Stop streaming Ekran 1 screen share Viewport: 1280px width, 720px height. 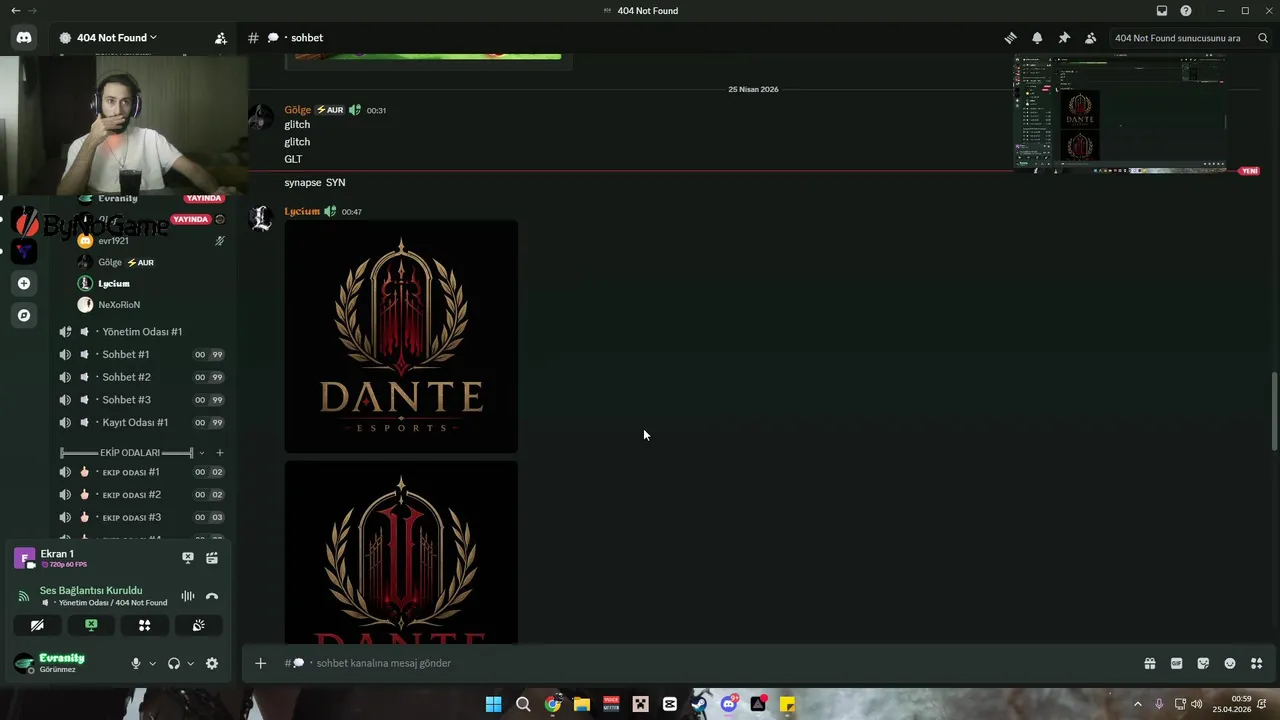[x=187, y=558]
